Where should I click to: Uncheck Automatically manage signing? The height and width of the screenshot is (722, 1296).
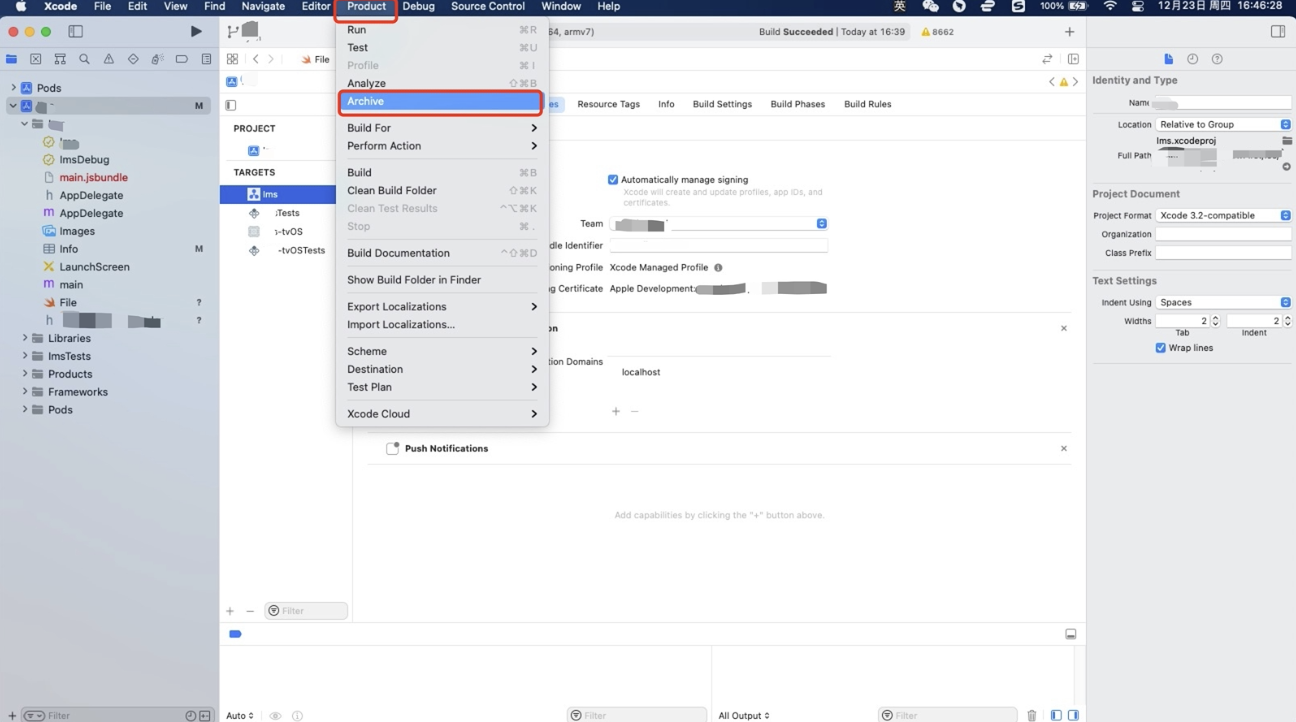click(x=613, y=180)
